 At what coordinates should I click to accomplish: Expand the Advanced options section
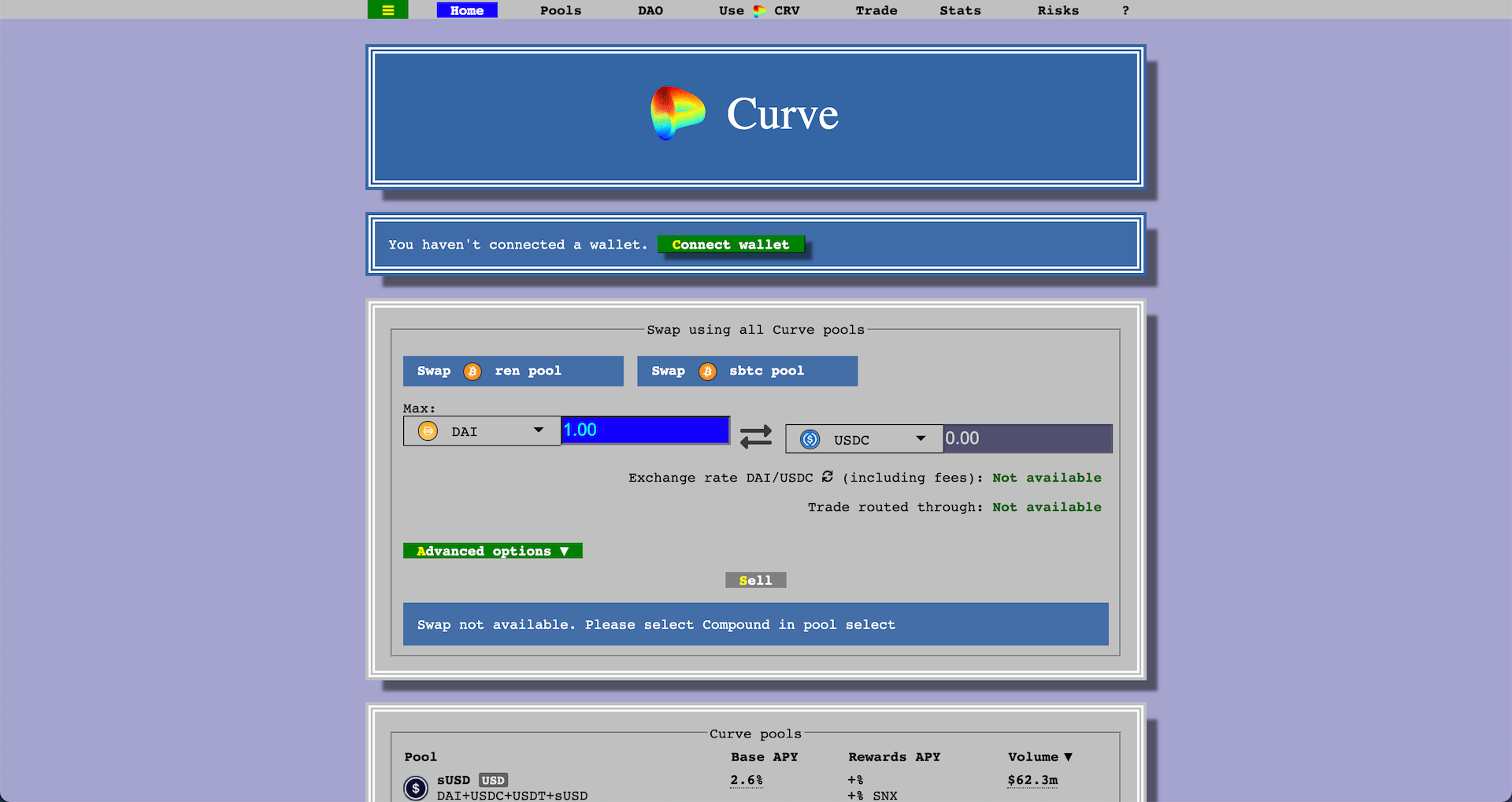point(492,550)
